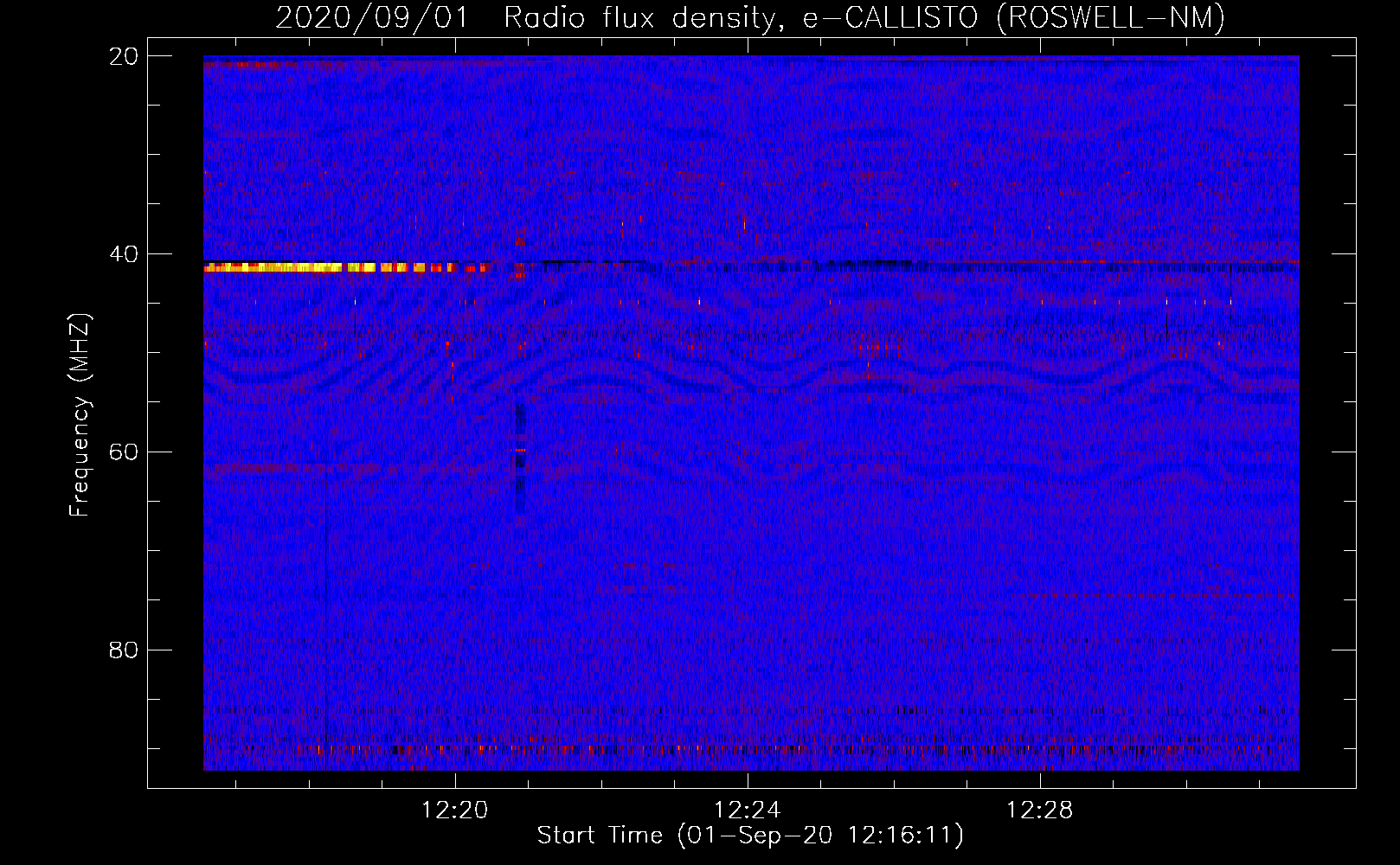This screenshot has height=865, width=1400.
Task: Click the 20 frequency tick label
Action: coord(124,56)
